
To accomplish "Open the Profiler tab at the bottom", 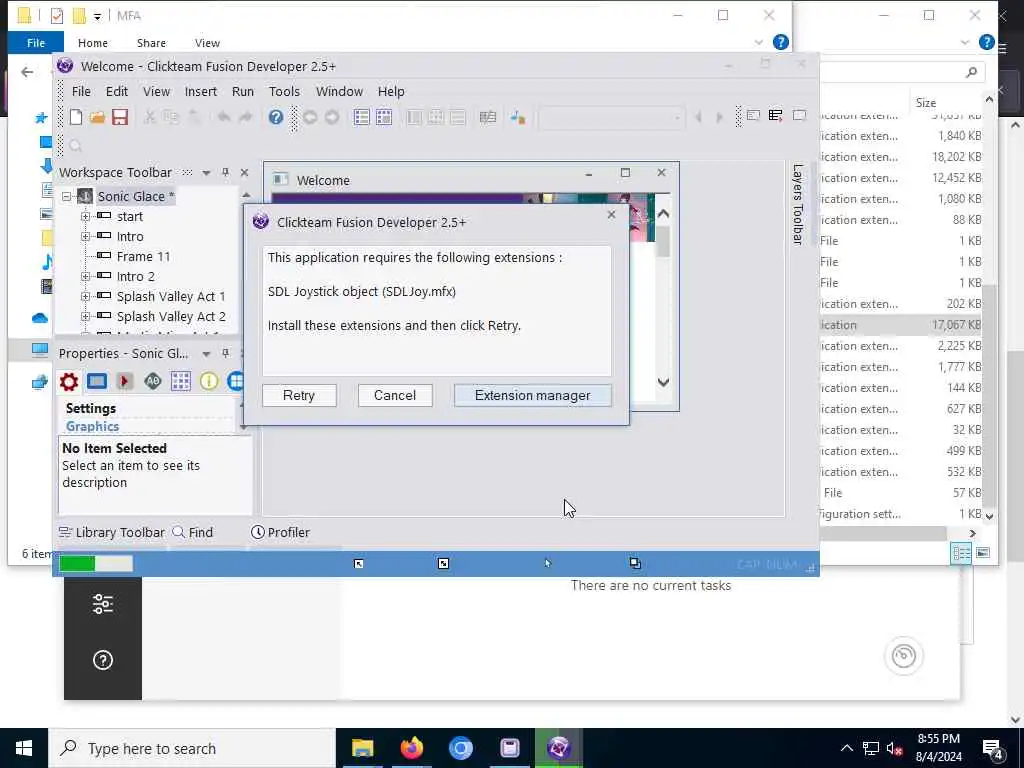I will 280,532.
